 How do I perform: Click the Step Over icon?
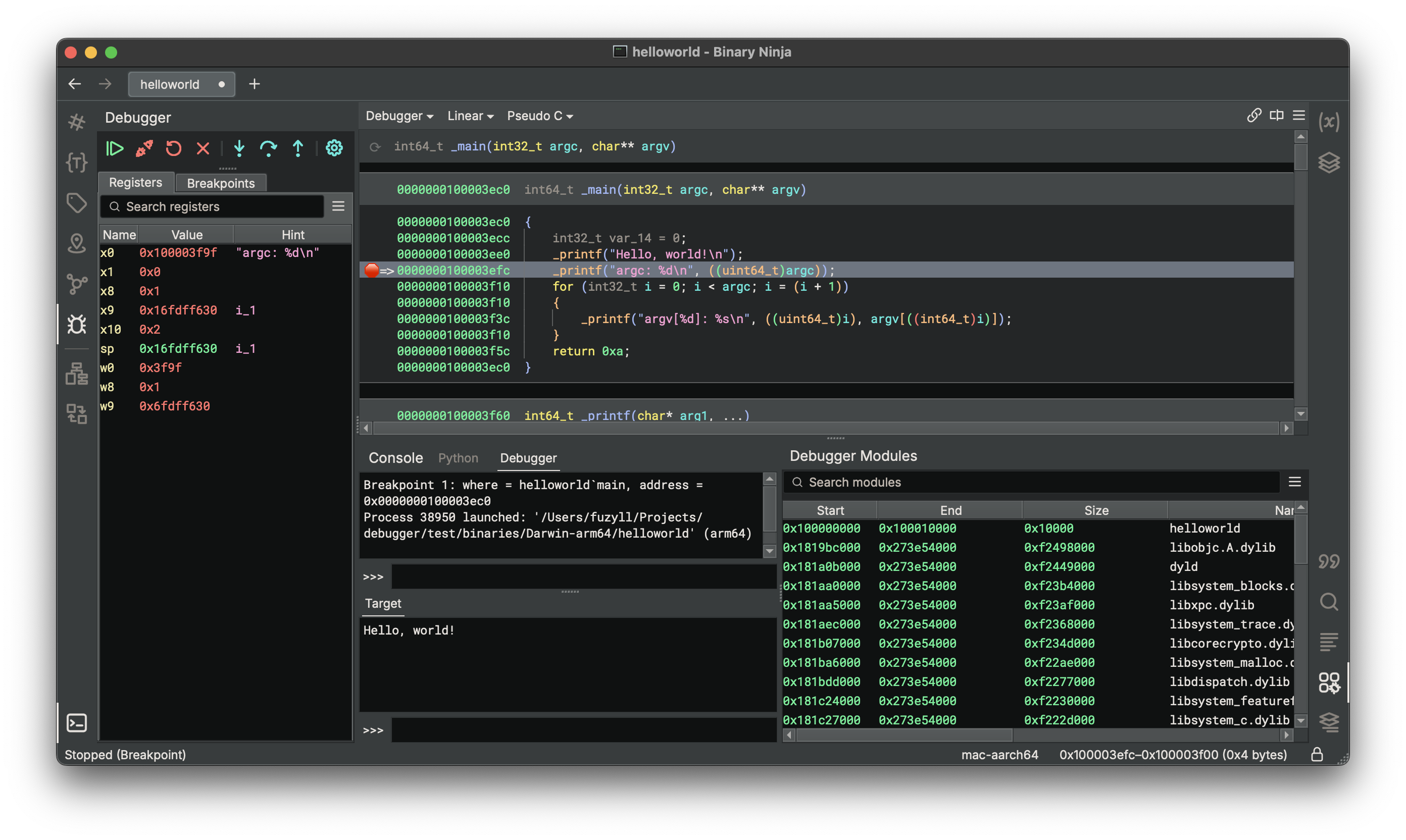(268, 148)
